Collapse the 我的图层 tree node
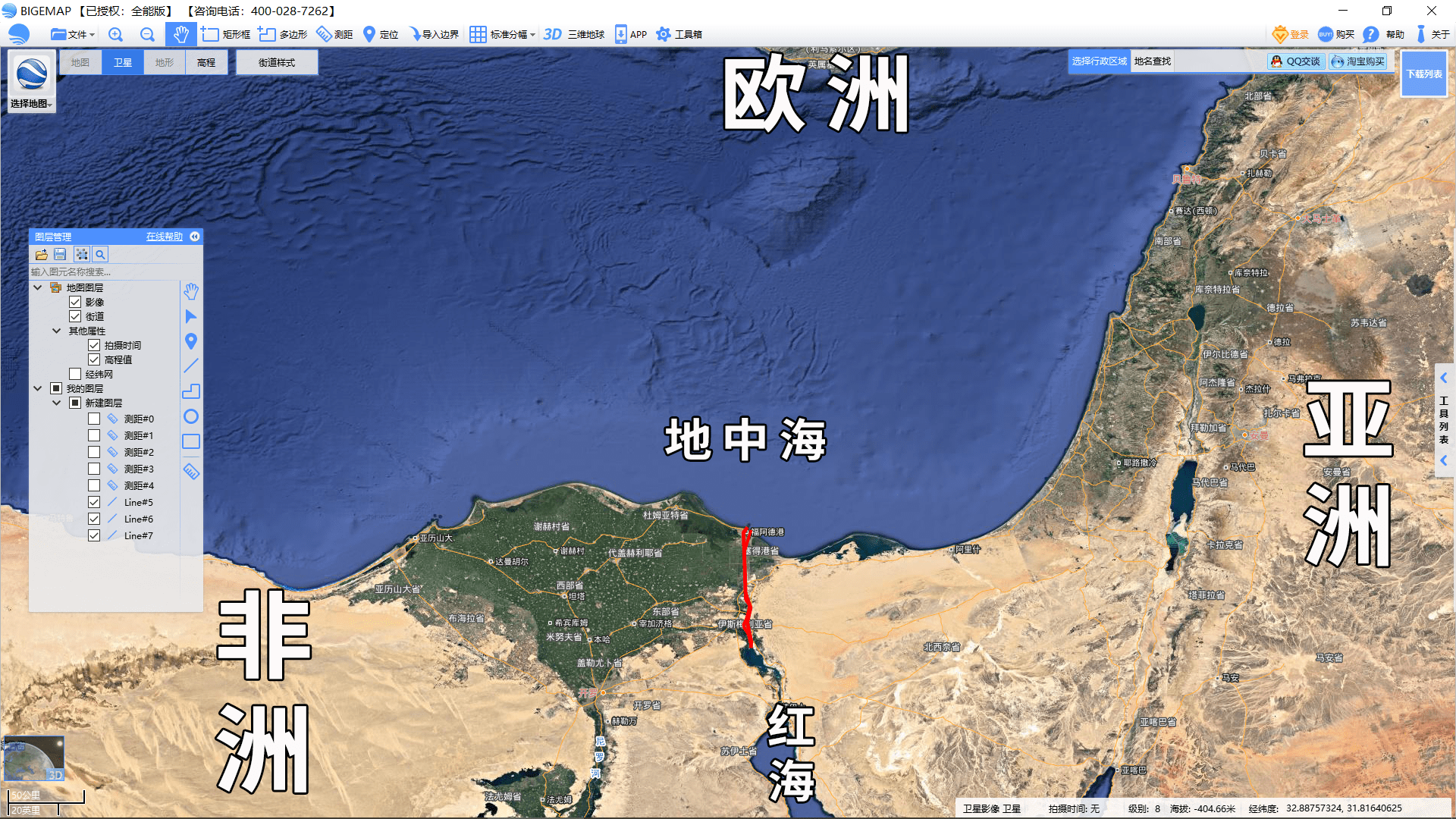 tap(37, 388)
